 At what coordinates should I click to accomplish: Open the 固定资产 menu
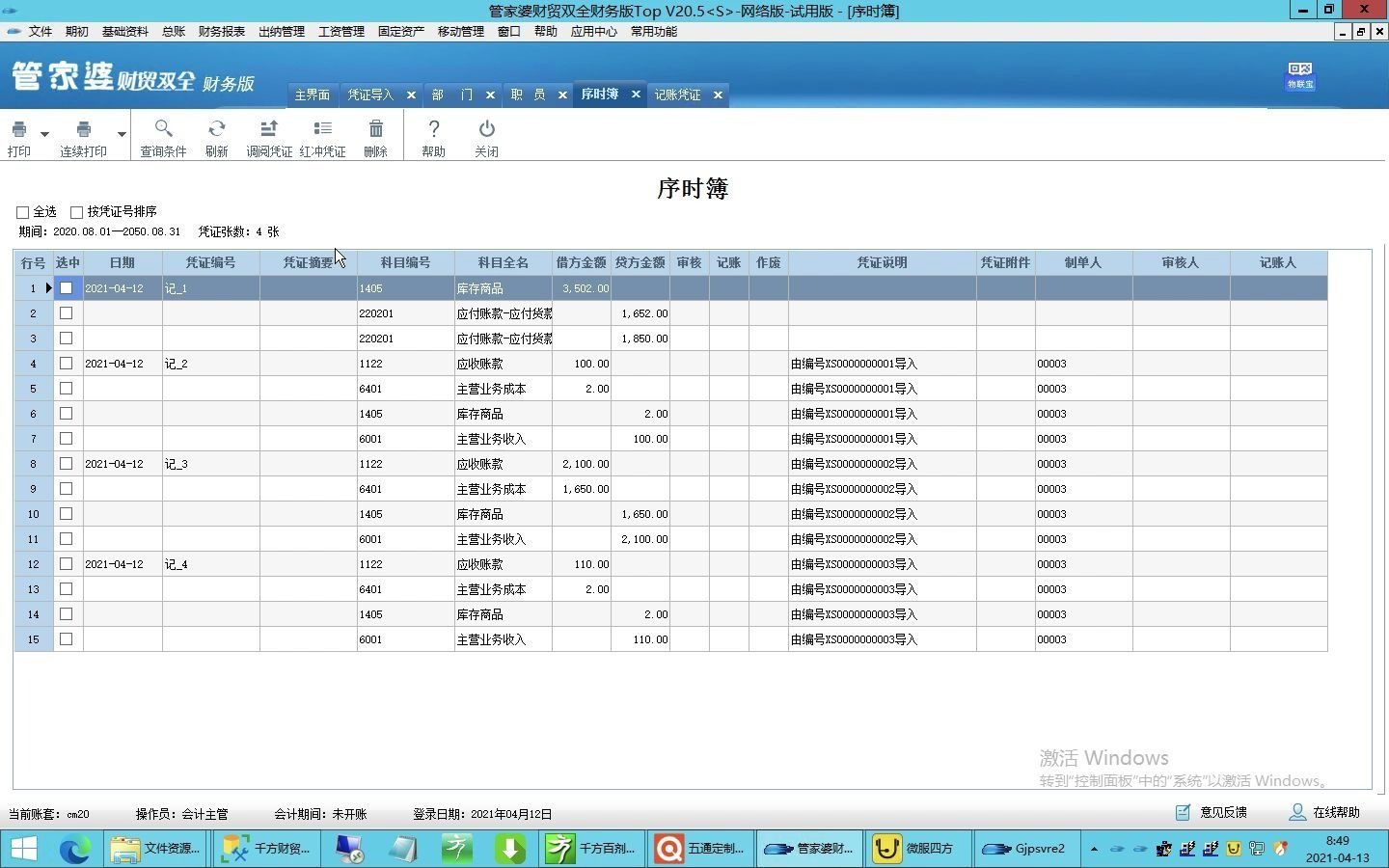pyautogui.click(x=401, y=31)
